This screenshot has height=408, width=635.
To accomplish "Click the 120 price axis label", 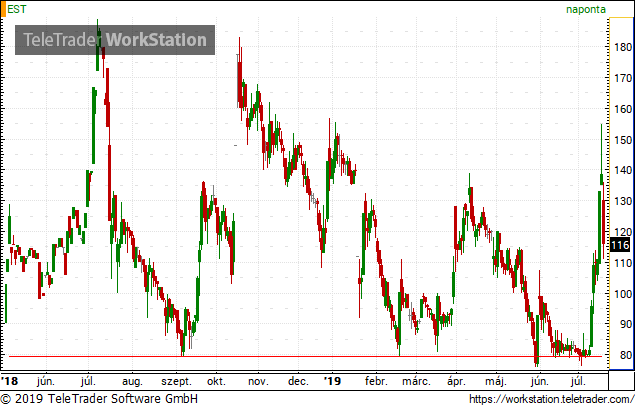I will tap(623, 232).
